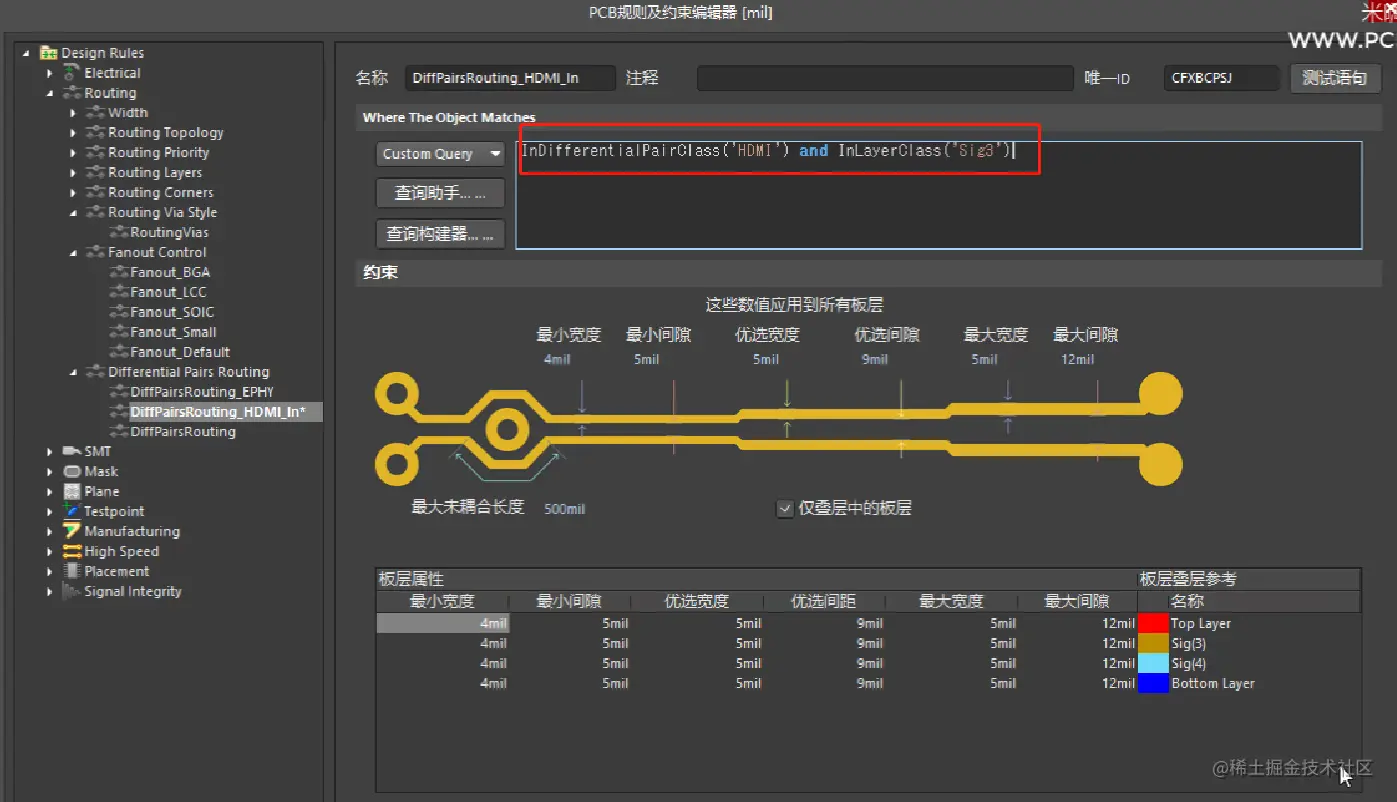Click the Placement category icon
The image size is (1397, 802).
(x=71, y=572)
